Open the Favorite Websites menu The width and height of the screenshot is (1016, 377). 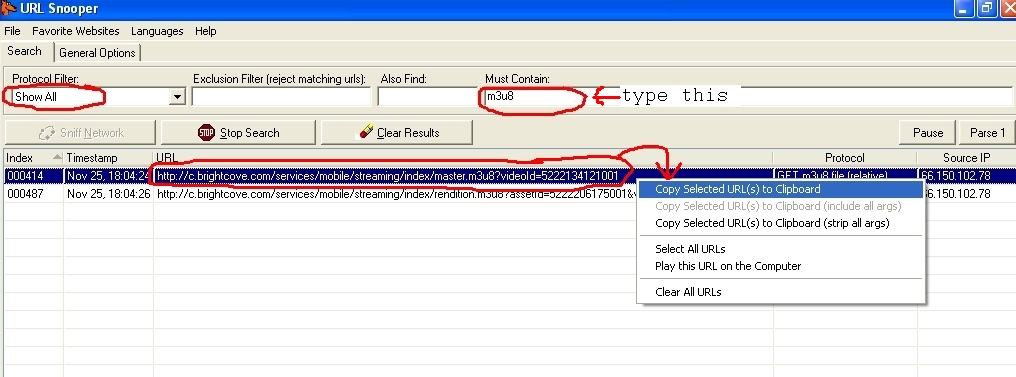tap(76, 31)
